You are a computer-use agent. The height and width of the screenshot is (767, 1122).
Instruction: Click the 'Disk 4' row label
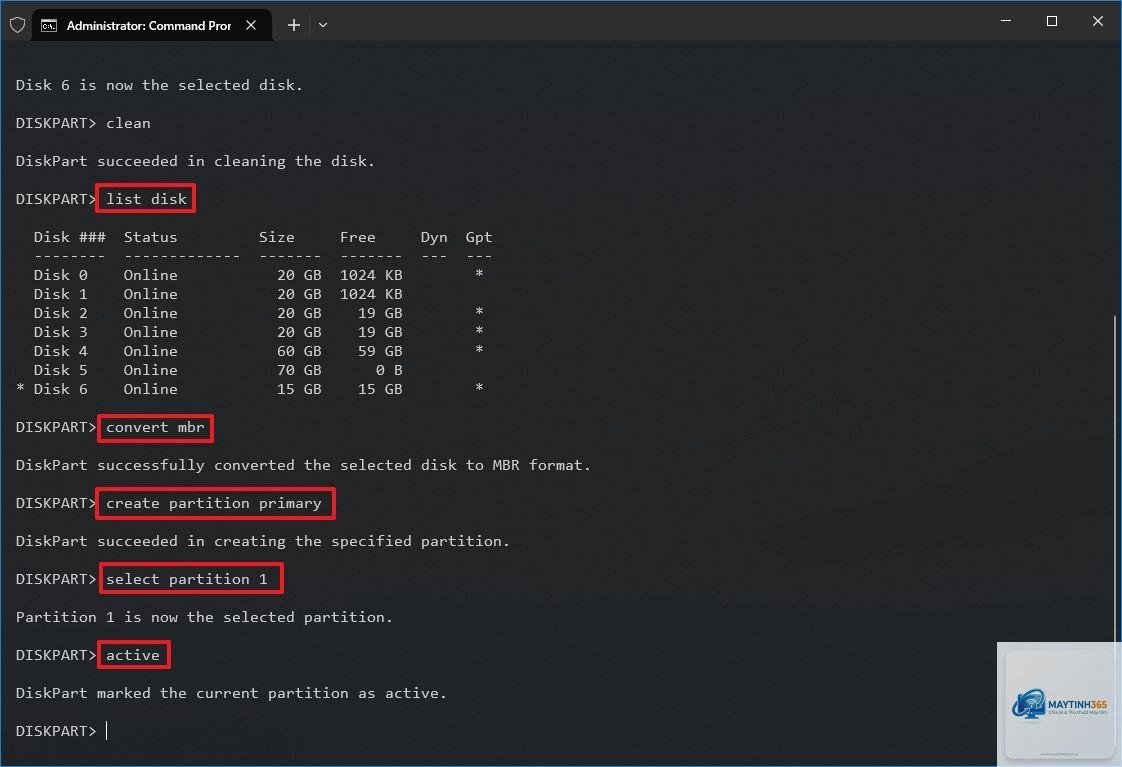pyautogui.click(x=61, y=351)
